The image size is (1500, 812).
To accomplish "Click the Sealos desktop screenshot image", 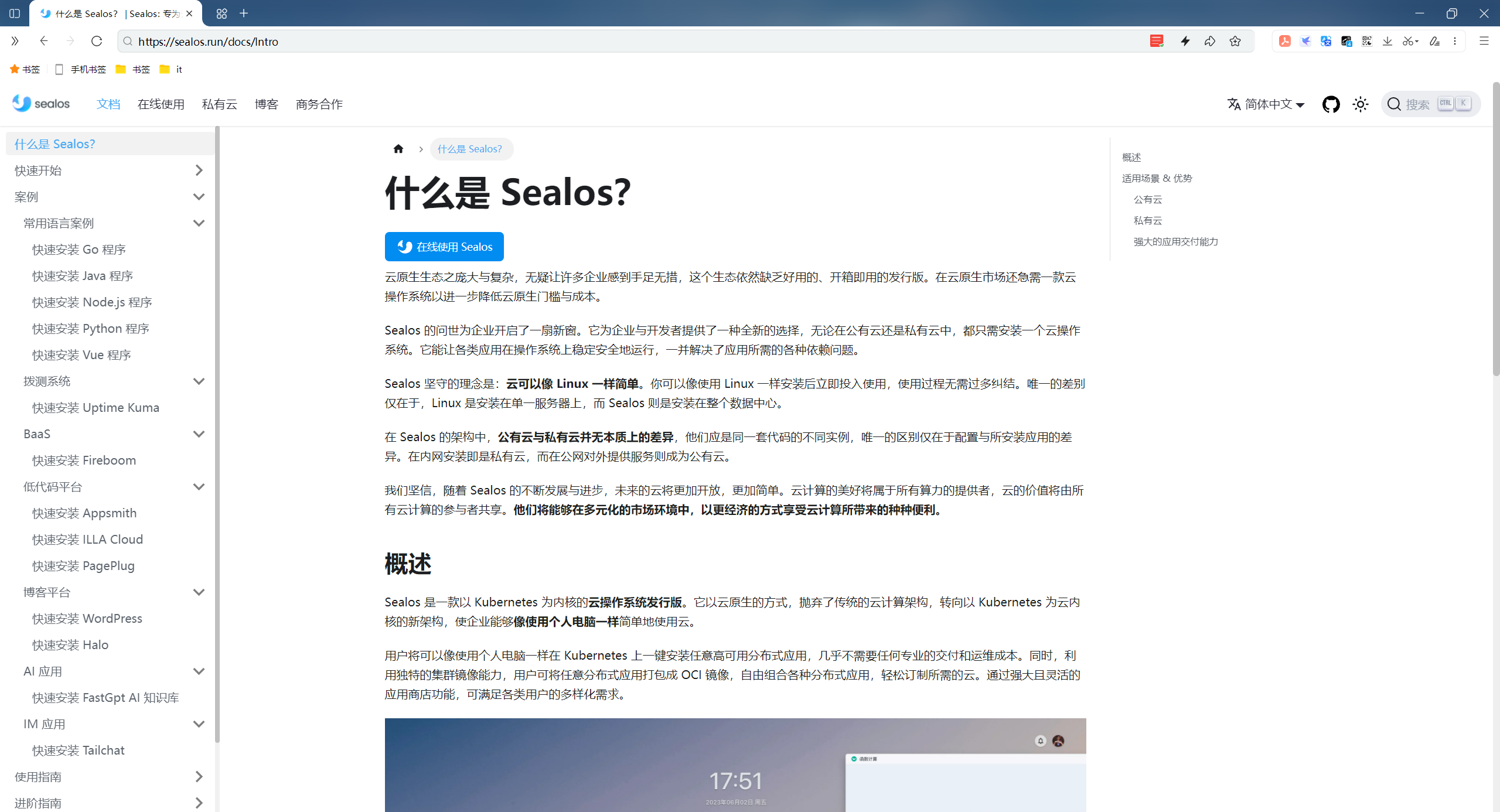I will 735,765.
